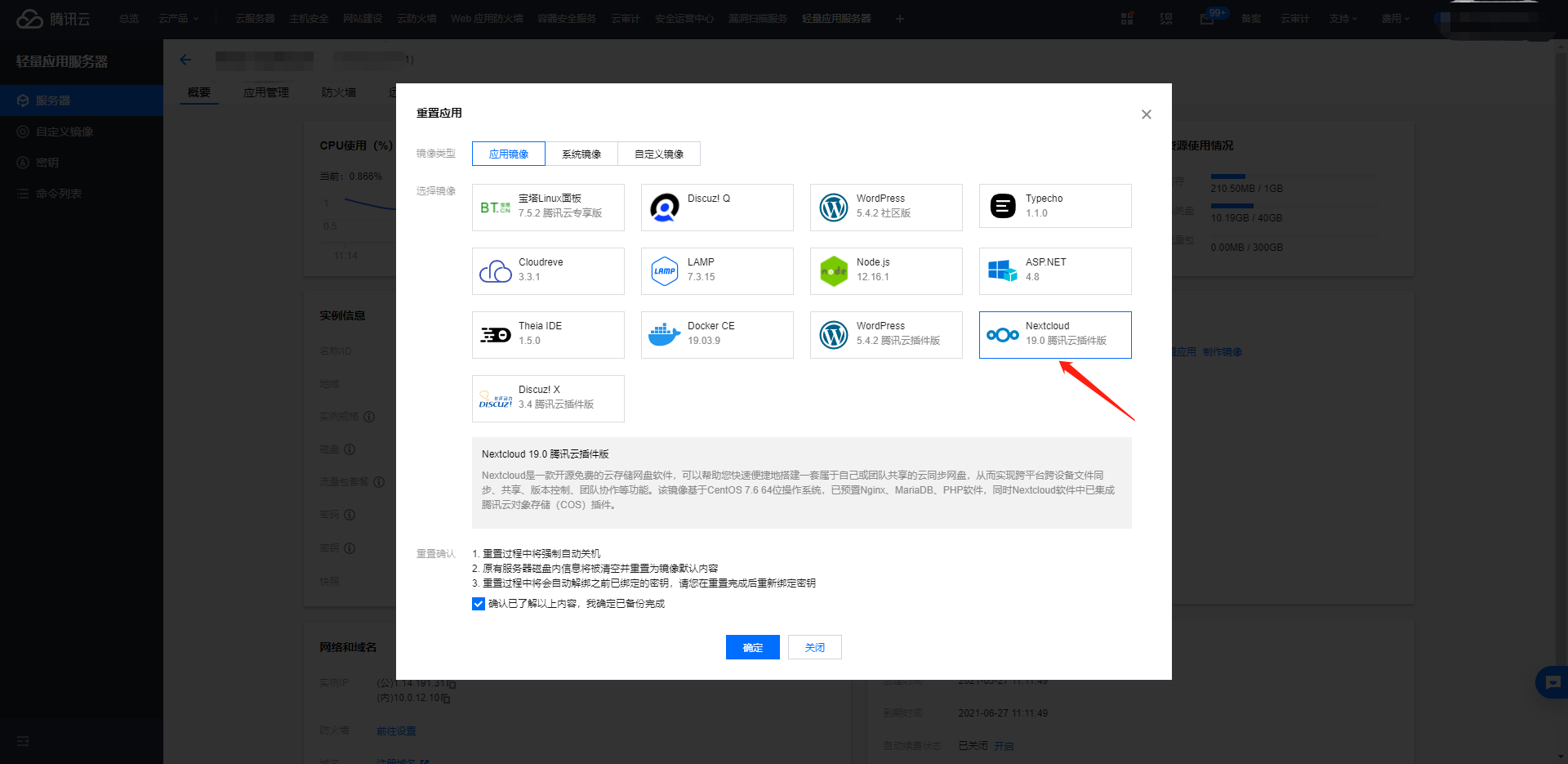Pick the Cloudreve 3.3.1 image
Viewport: 1568px width, 764px height.
click(548, 271)
